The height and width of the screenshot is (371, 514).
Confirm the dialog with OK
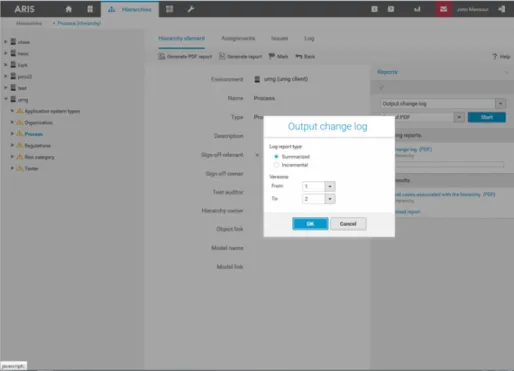point(310,224)
